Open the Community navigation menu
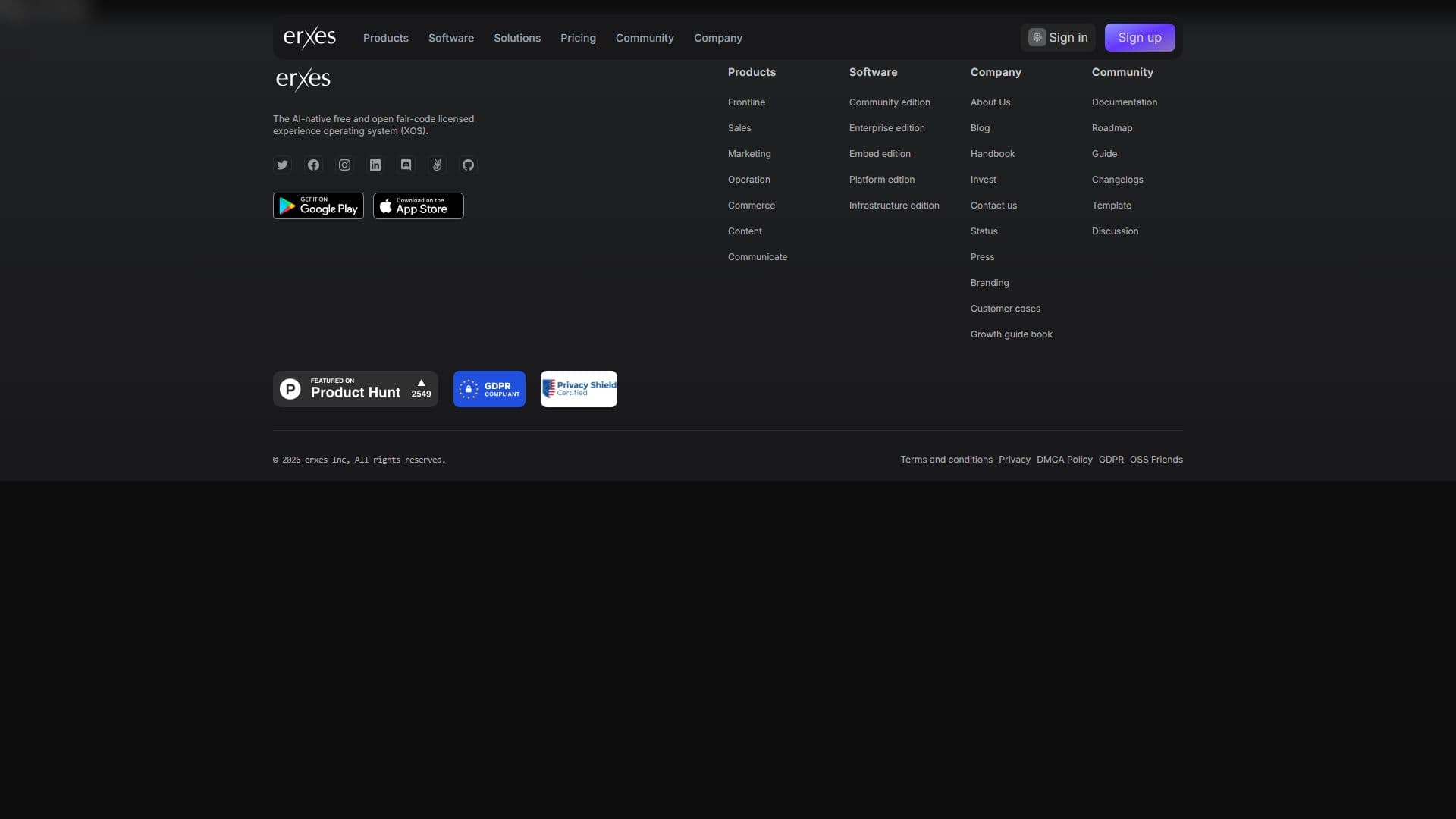Image resolution: width=1456 pixels, height=819 pixels. click(x=645, y=38)
